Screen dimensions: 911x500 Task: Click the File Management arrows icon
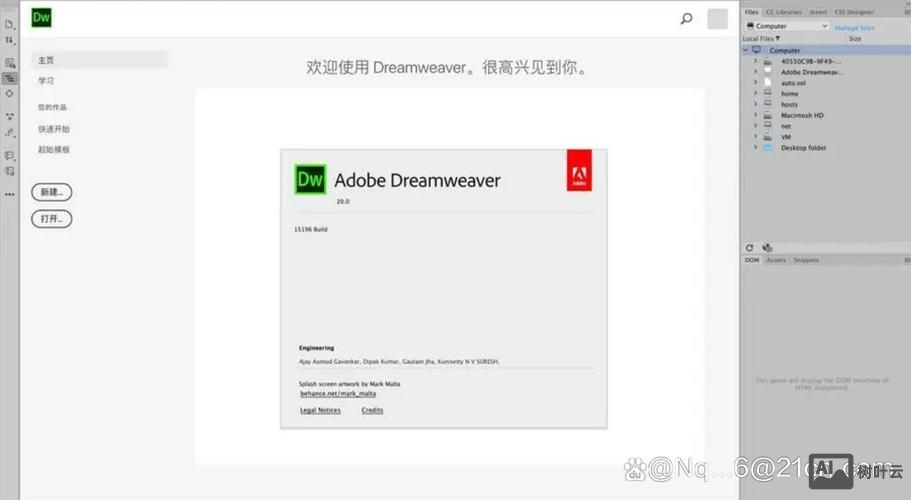tap(9, 40)
